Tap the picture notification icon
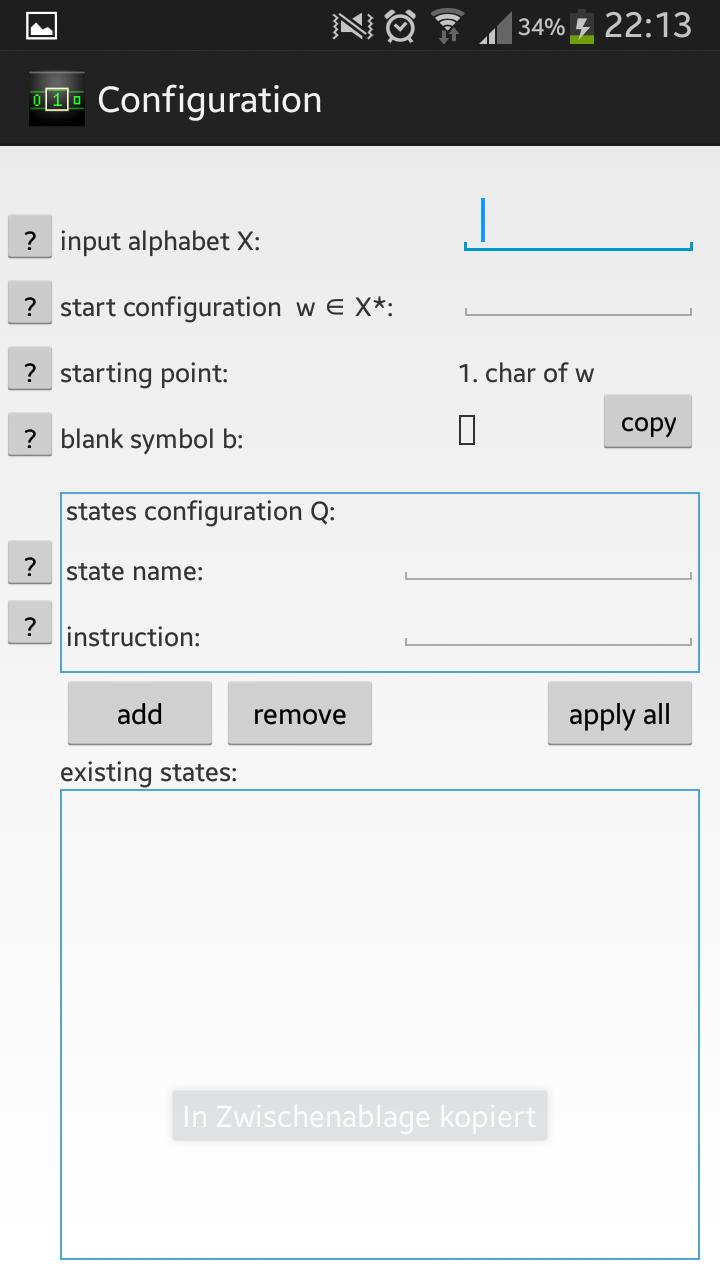 (x=41, y=27)
